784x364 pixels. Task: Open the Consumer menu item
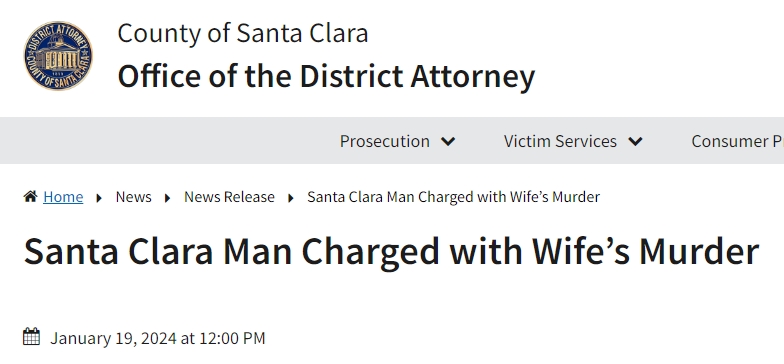[738, 142]
